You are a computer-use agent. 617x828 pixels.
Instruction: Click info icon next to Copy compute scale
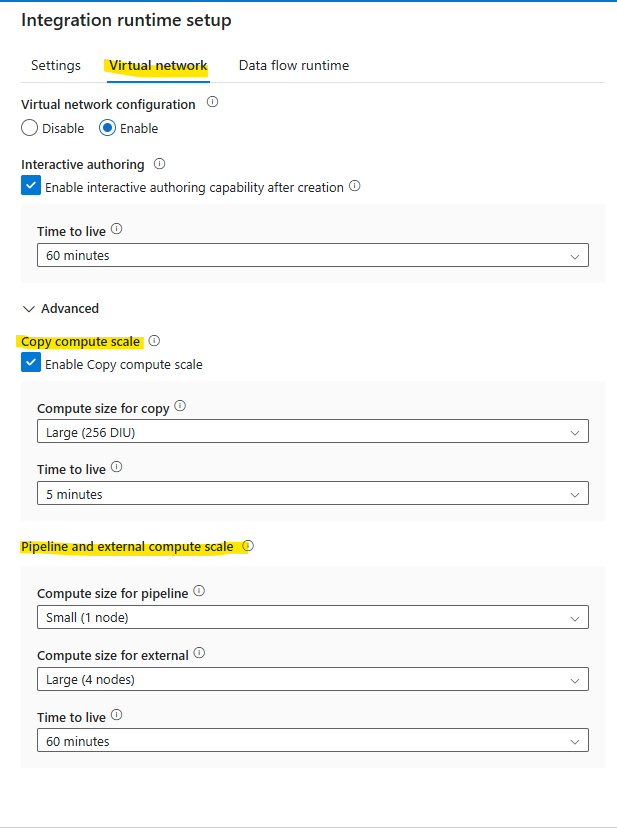tap(154, 341)
